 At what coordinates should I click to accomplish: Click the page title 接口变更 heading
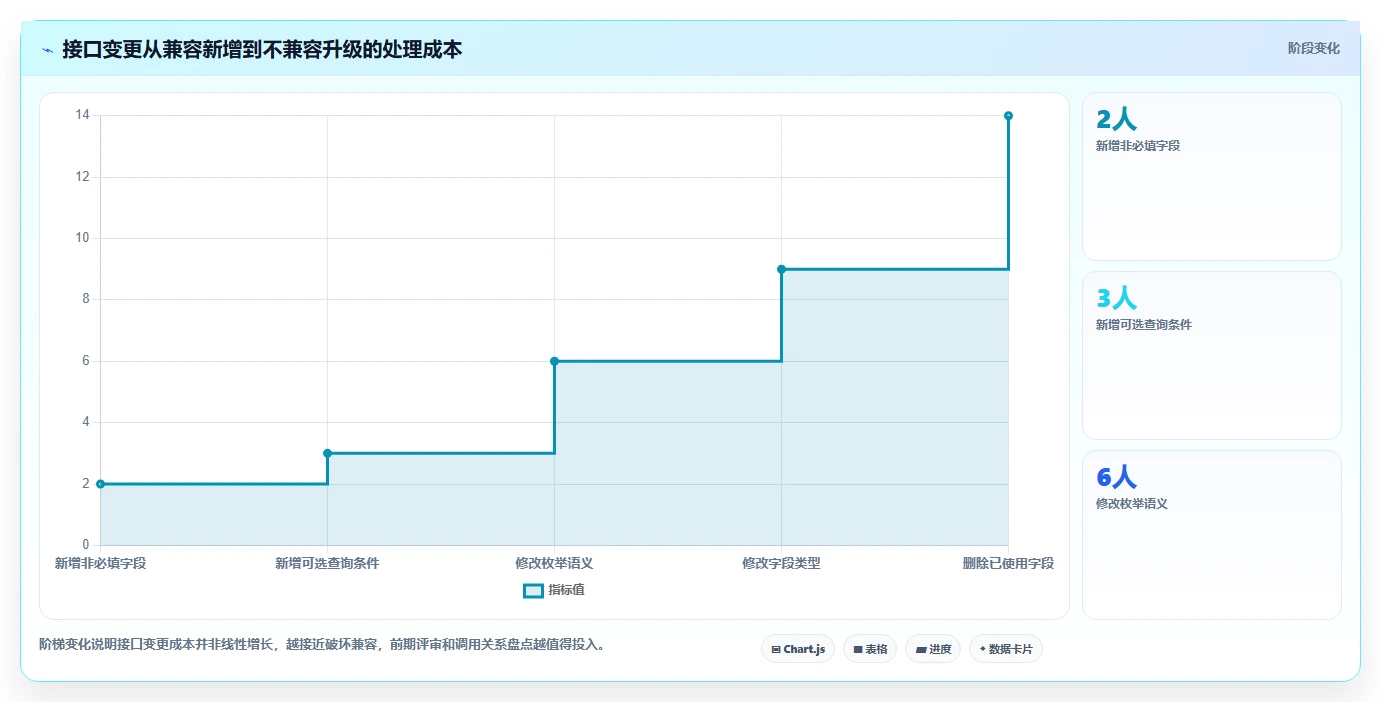(262, 49)
